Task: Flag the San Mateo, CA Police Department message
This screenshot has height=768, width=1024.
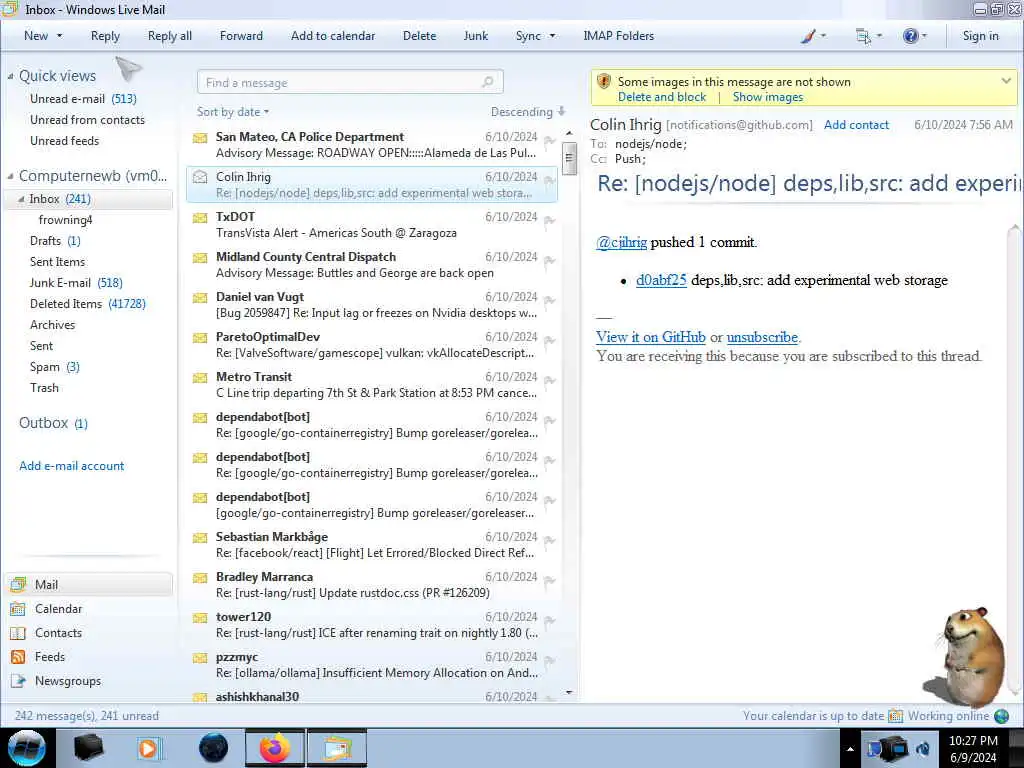Action: point(550,141)
